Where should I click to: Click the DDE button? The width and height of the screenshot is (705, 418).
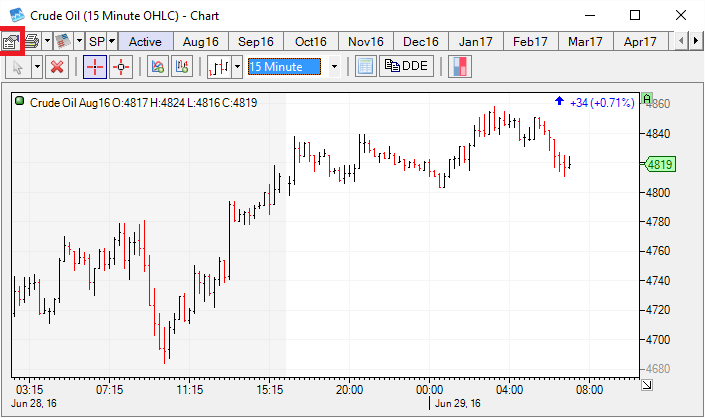point(406,67)
